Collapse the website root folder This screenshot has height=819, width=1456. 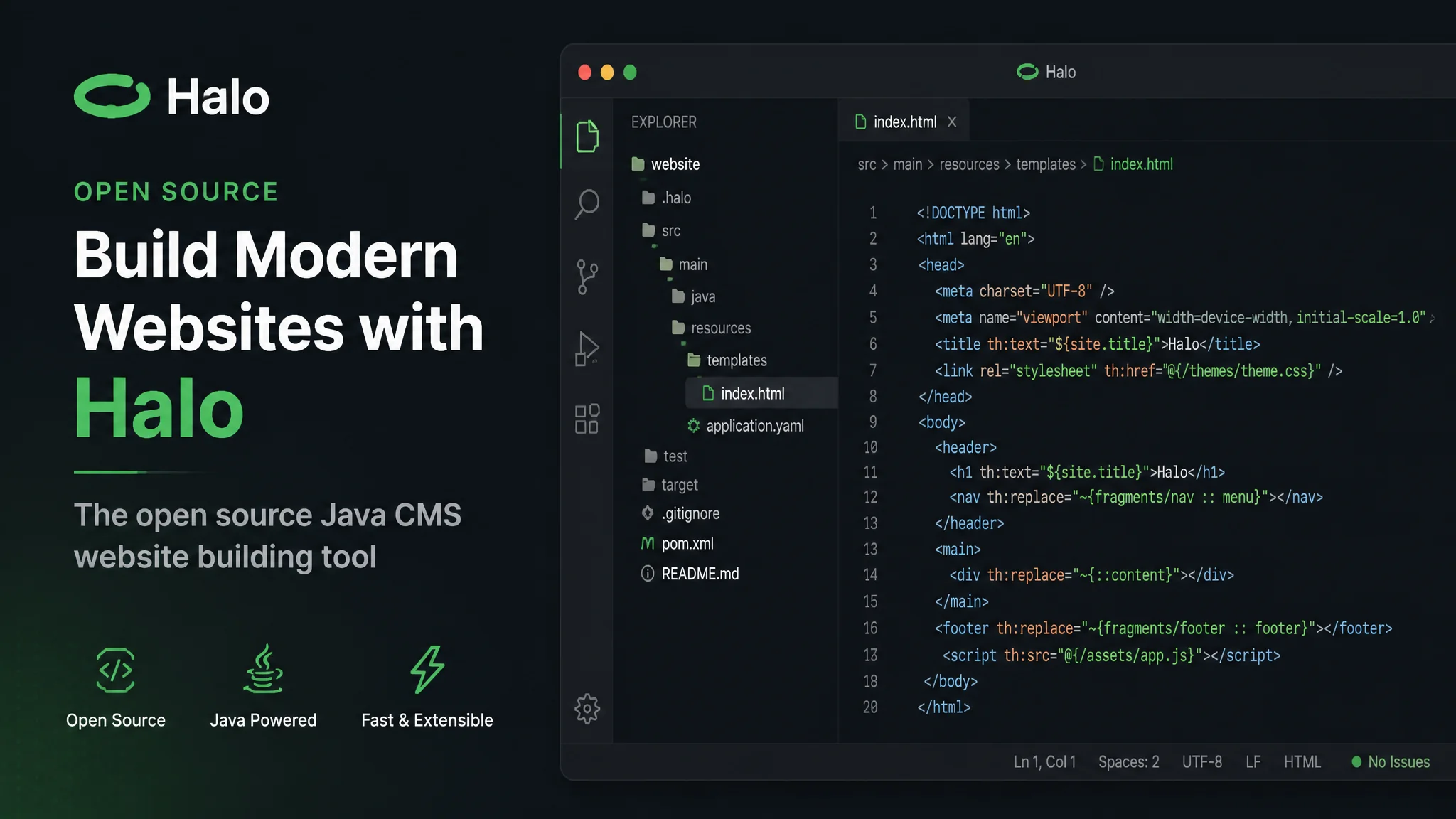coord(665,164)
